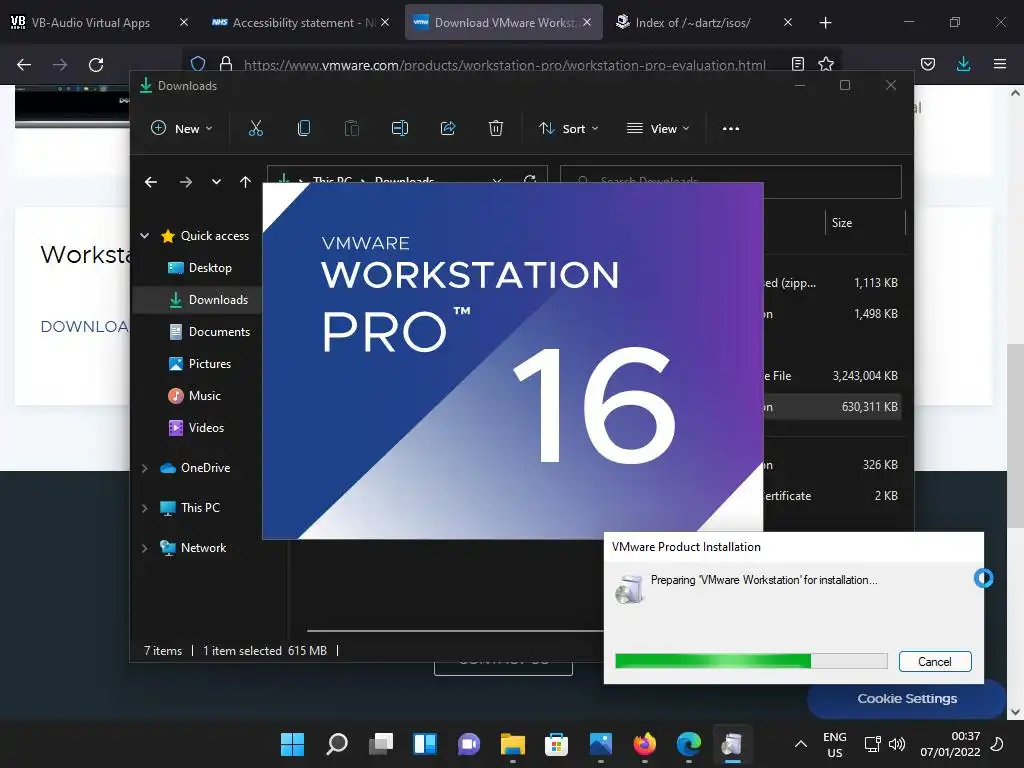Select the Download VMware Workstation tab
This screenshot has width=1024, height=768.
coord(504,22)
